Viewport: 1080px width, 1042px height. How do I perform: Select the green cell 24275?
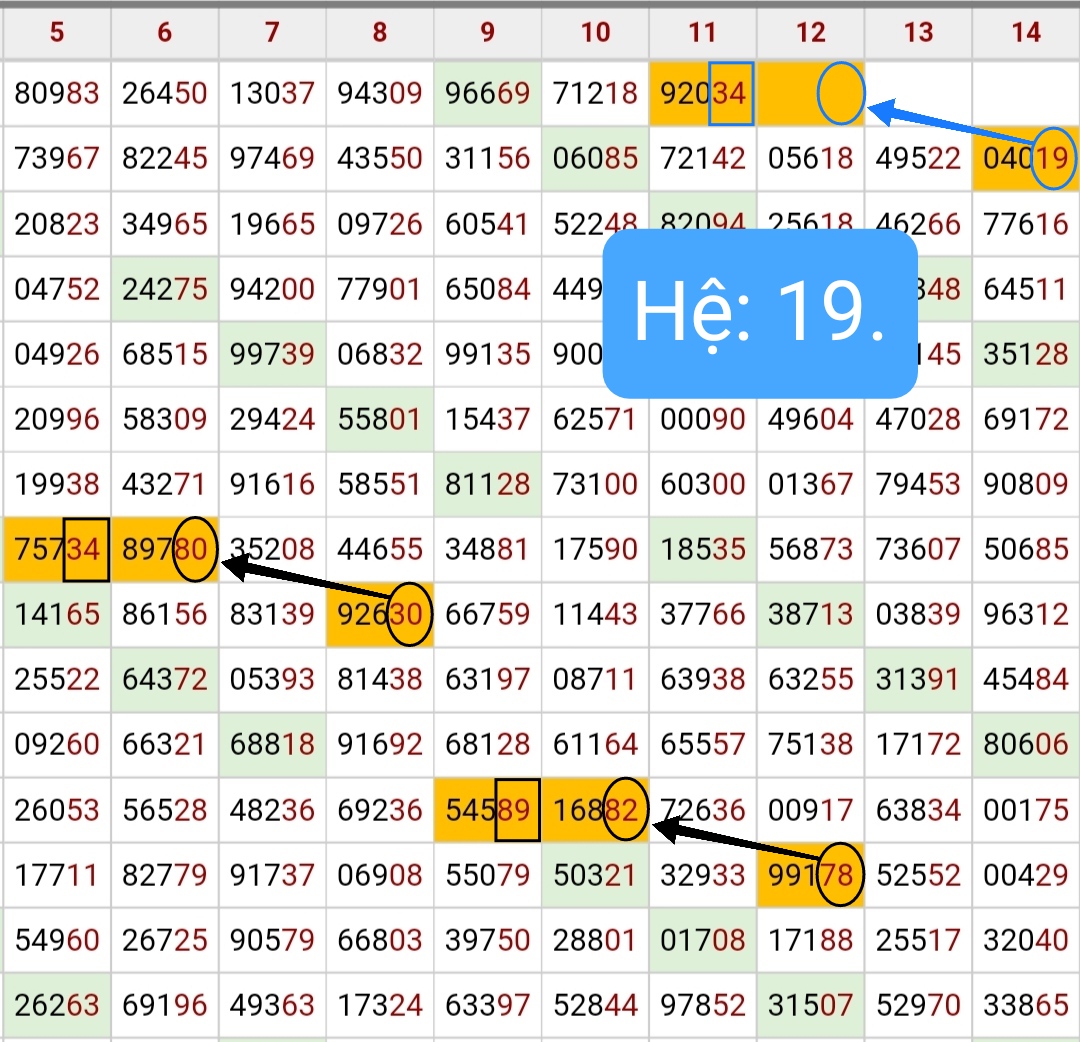click(x=164, y=289)
